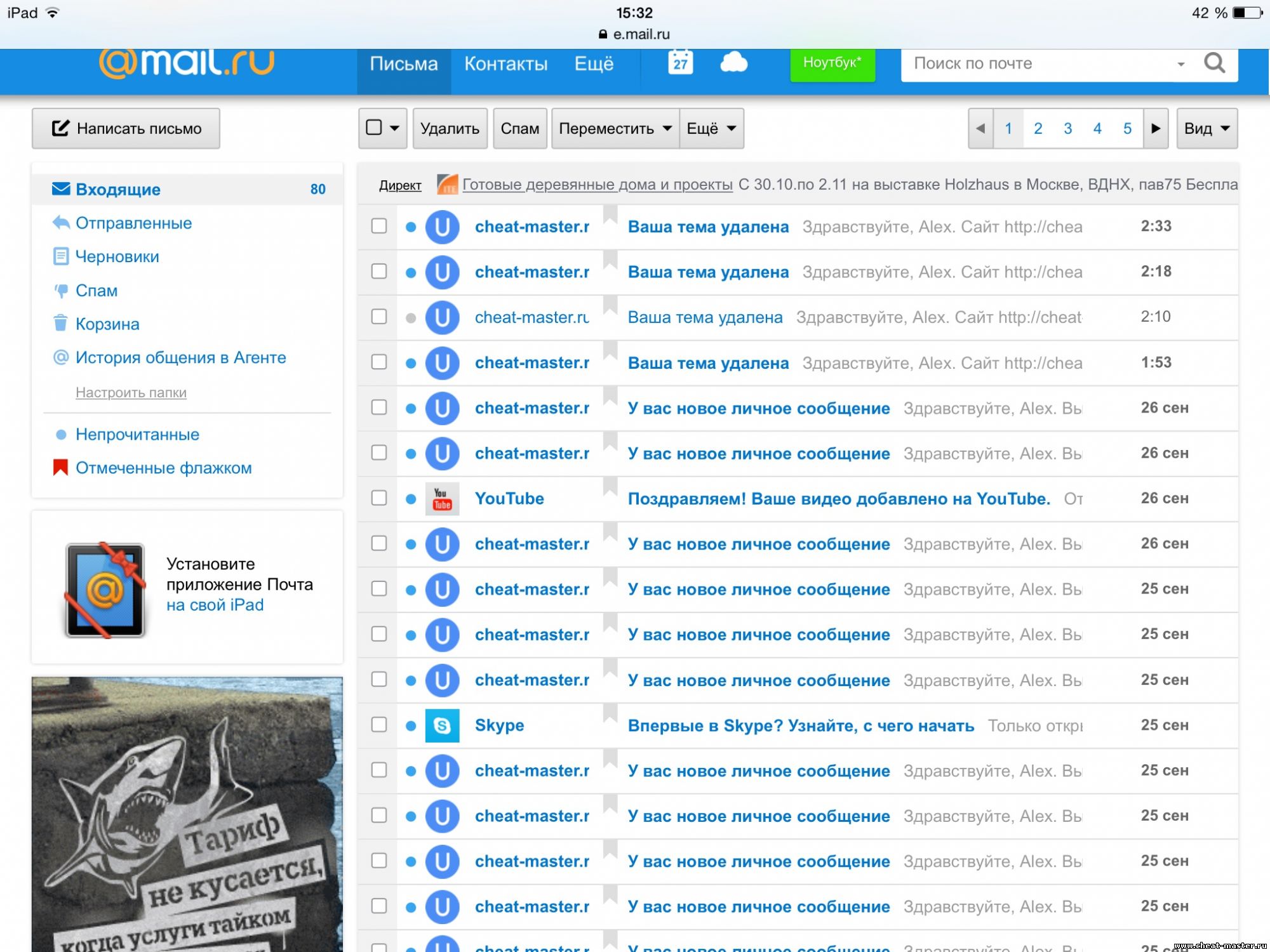Tick the Skype email checkbox
Screen dimensions: 1270x952
[379, 724]
